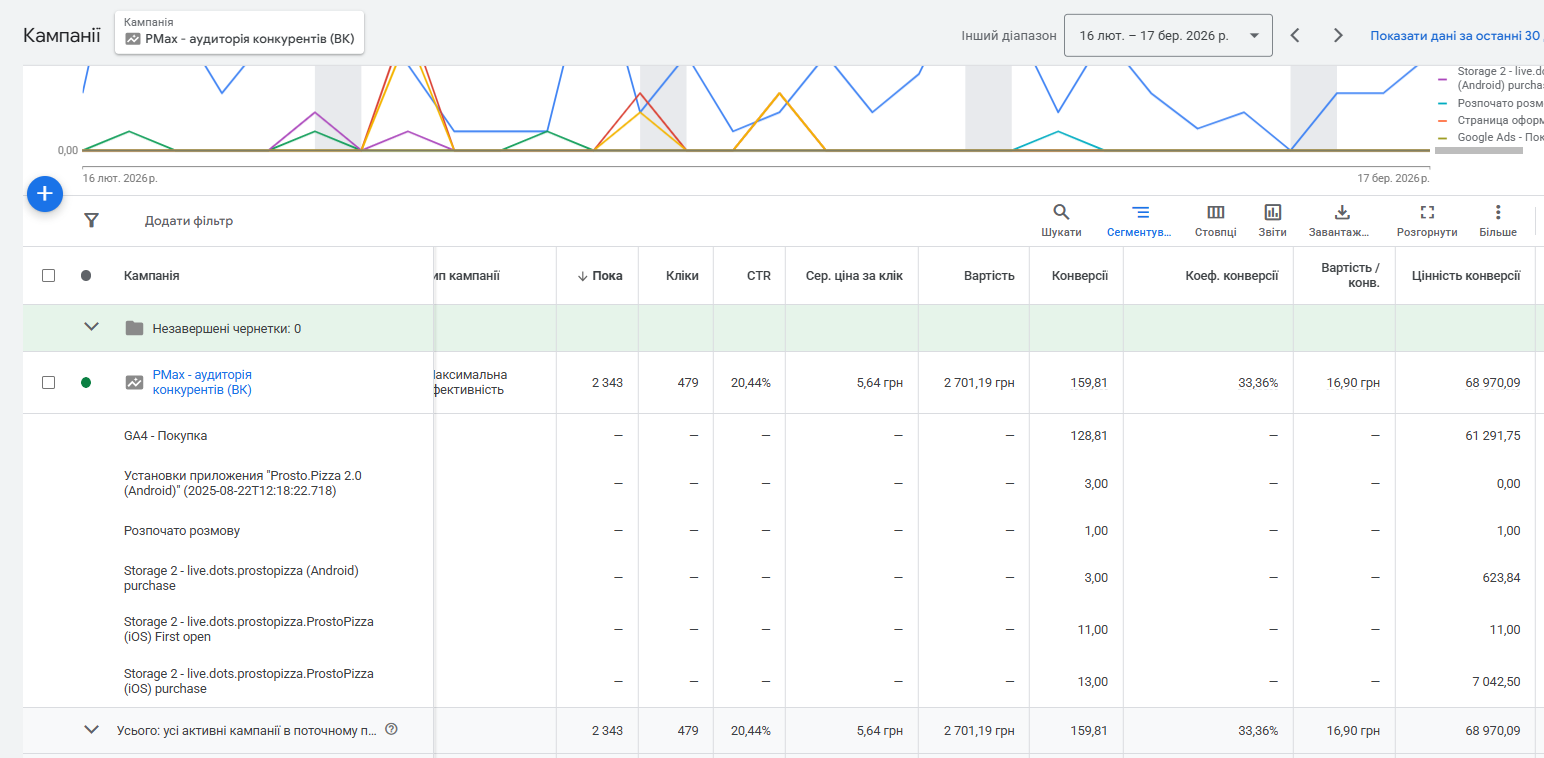Collapse the Незавершені чернетки row chevron

click(92, 327)
